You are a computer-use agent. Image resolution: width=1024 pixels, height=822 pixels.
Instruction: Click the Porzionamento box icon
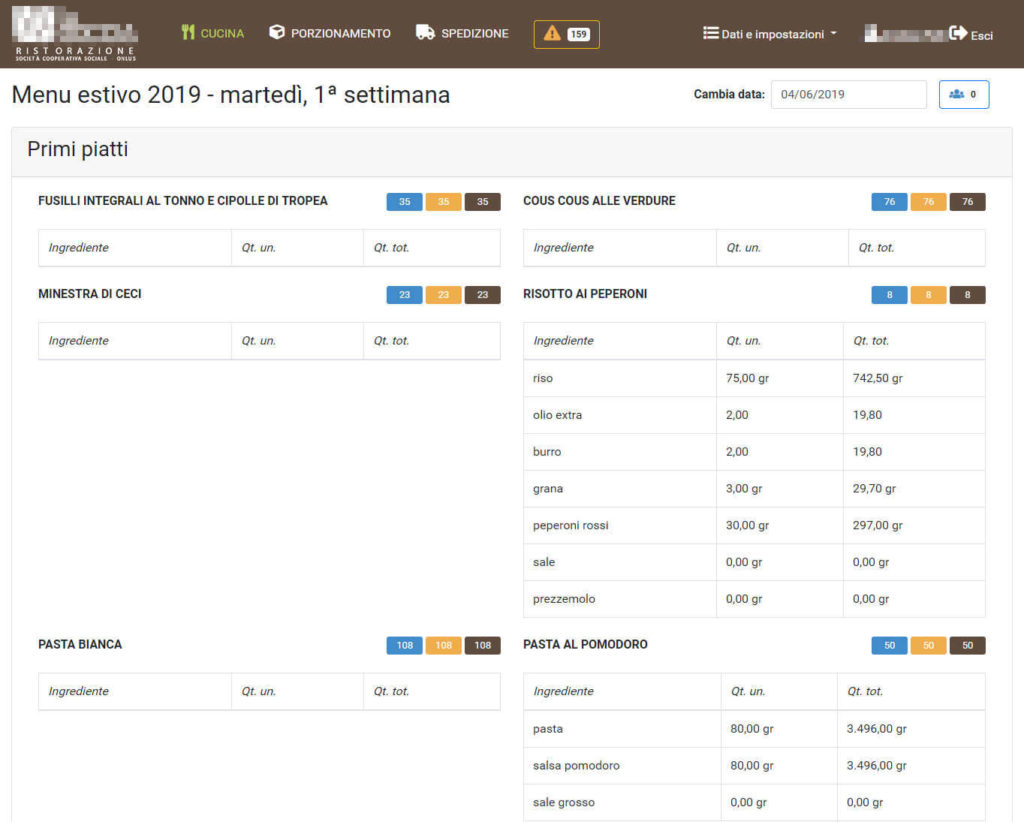pyautogui.click(x=277, y=33)
